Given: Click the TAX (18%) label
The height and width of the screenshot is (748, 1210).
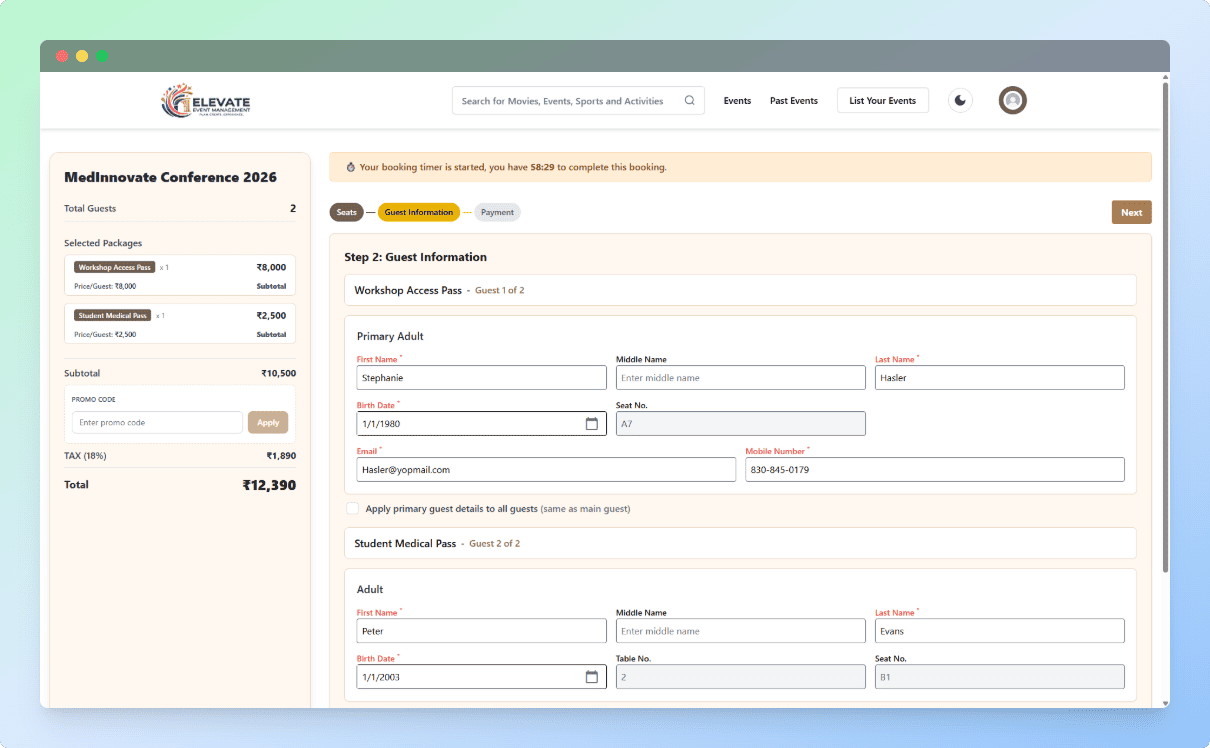Looking at the screenshot, I should tap(85, 456).
